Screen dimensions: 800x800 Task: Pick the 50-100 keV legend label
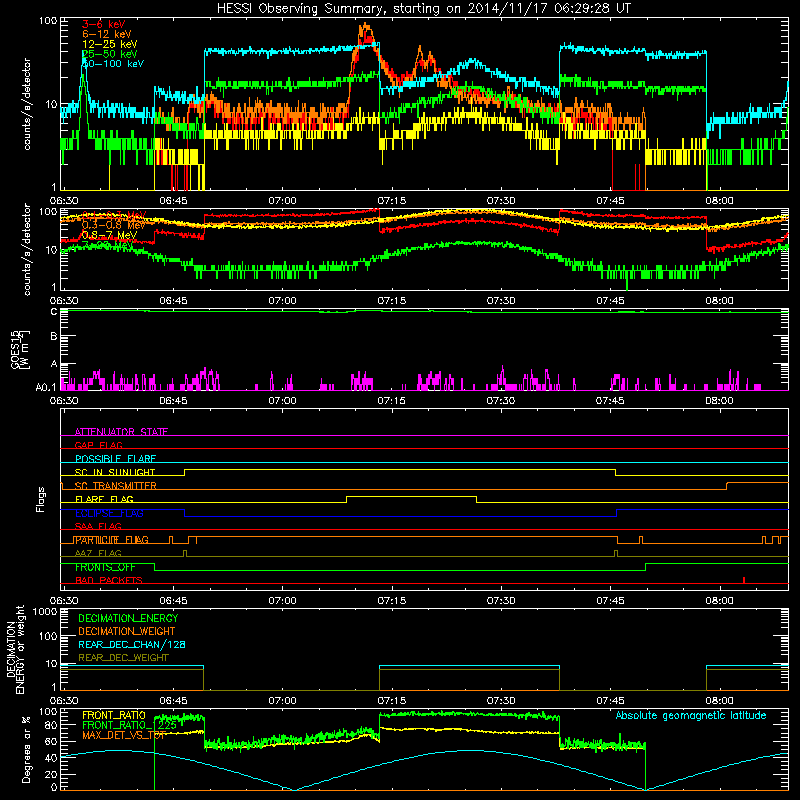pyautogui.click(x=112, y=64)
